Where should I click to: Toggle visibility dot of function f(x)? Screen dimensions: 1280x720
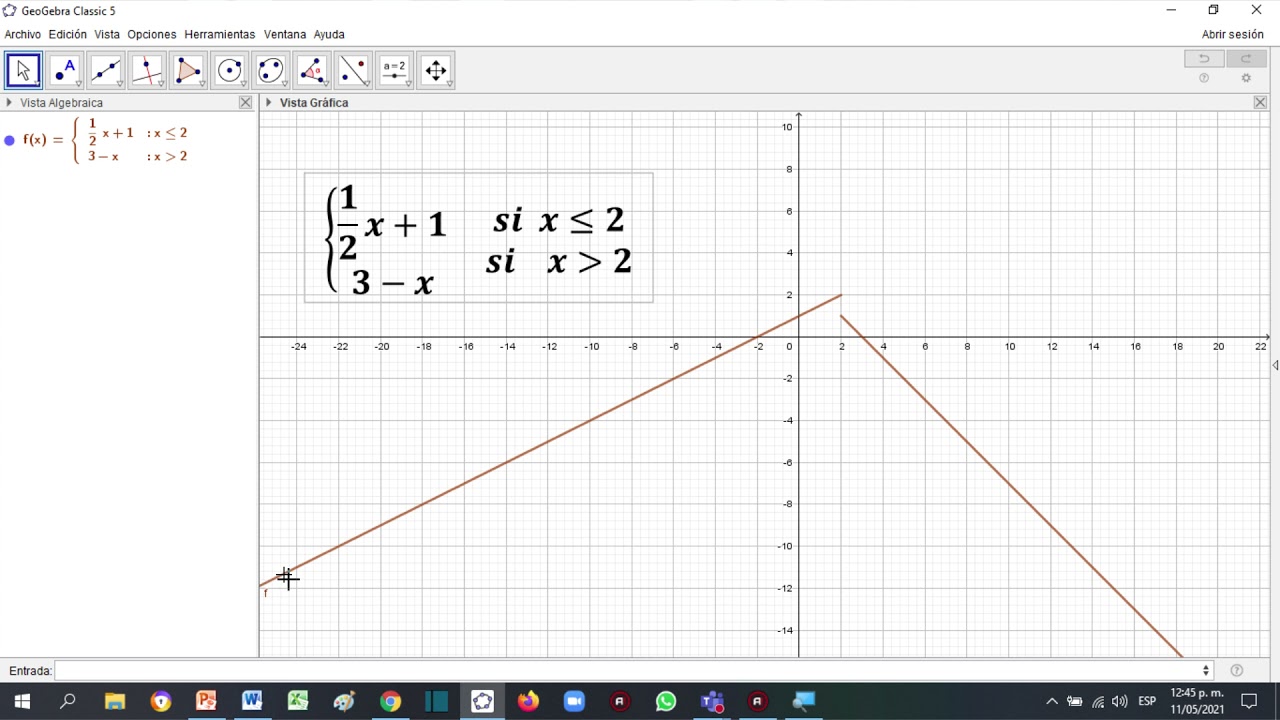(x=10, y=140)
